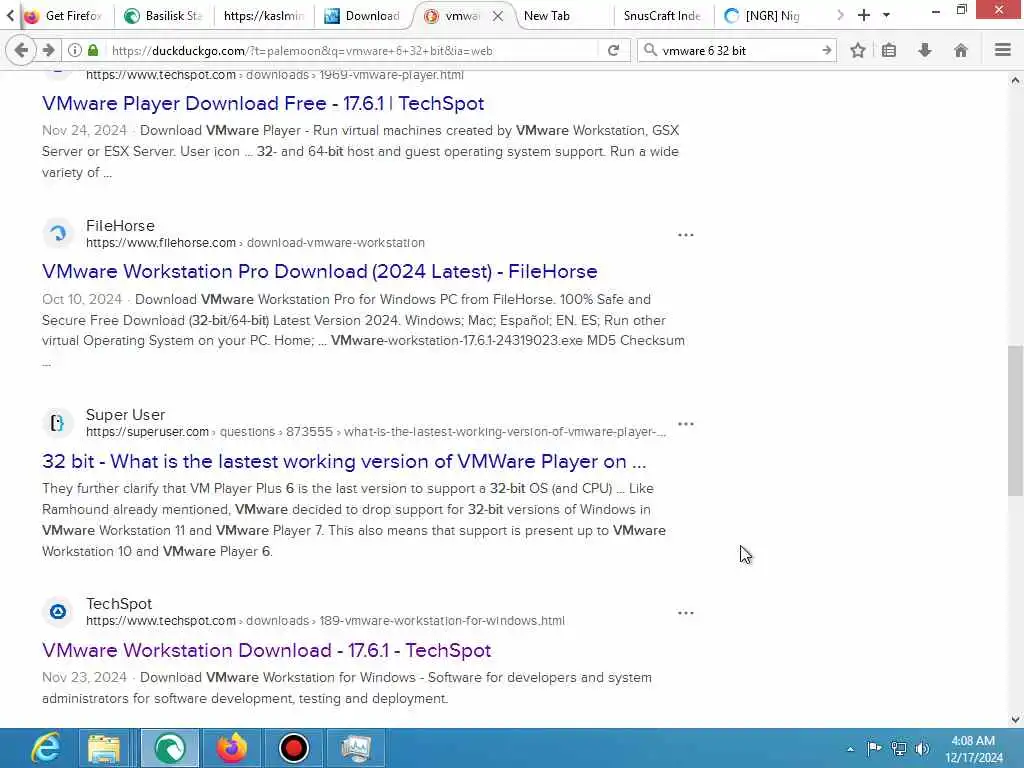Open site information icon in address bar
Viewport: 1024px width, 768px height.
[x=75, y=50]
